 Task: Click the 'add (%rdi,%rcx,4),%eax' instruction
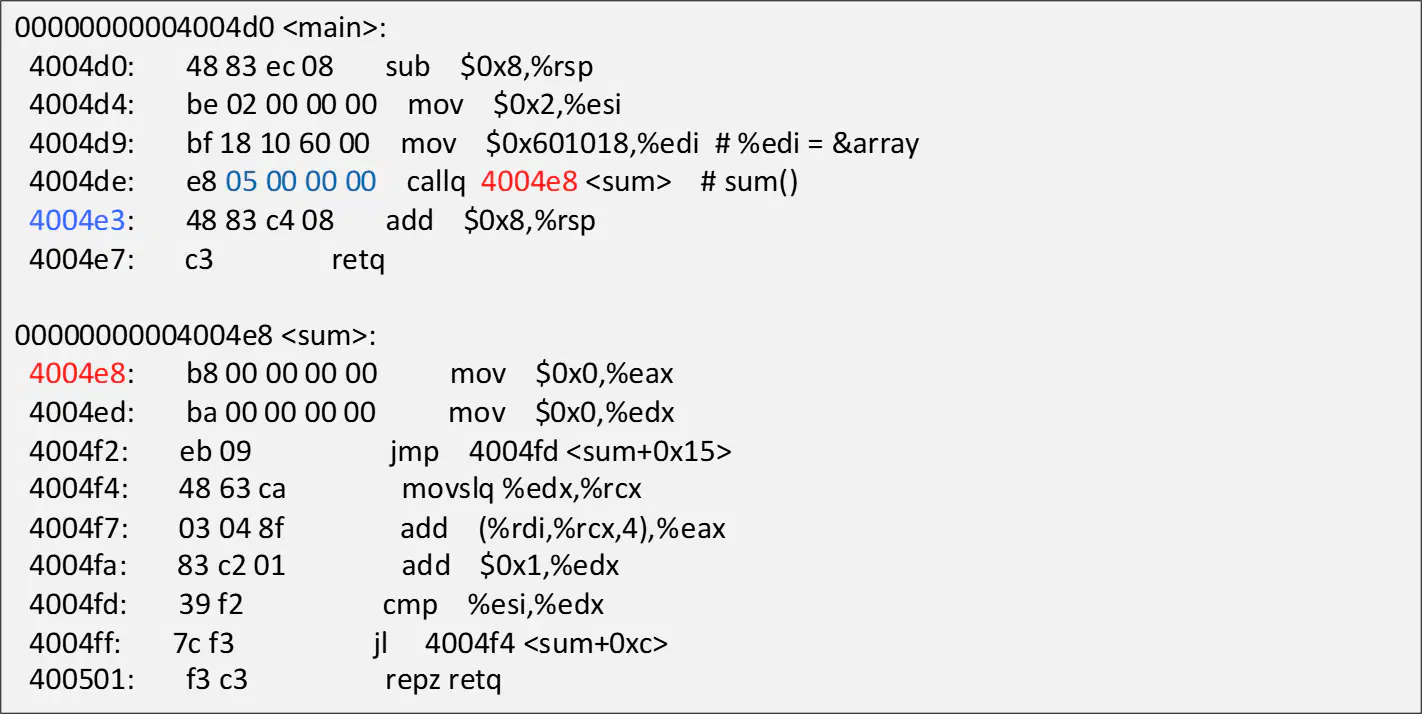point(563,528)
